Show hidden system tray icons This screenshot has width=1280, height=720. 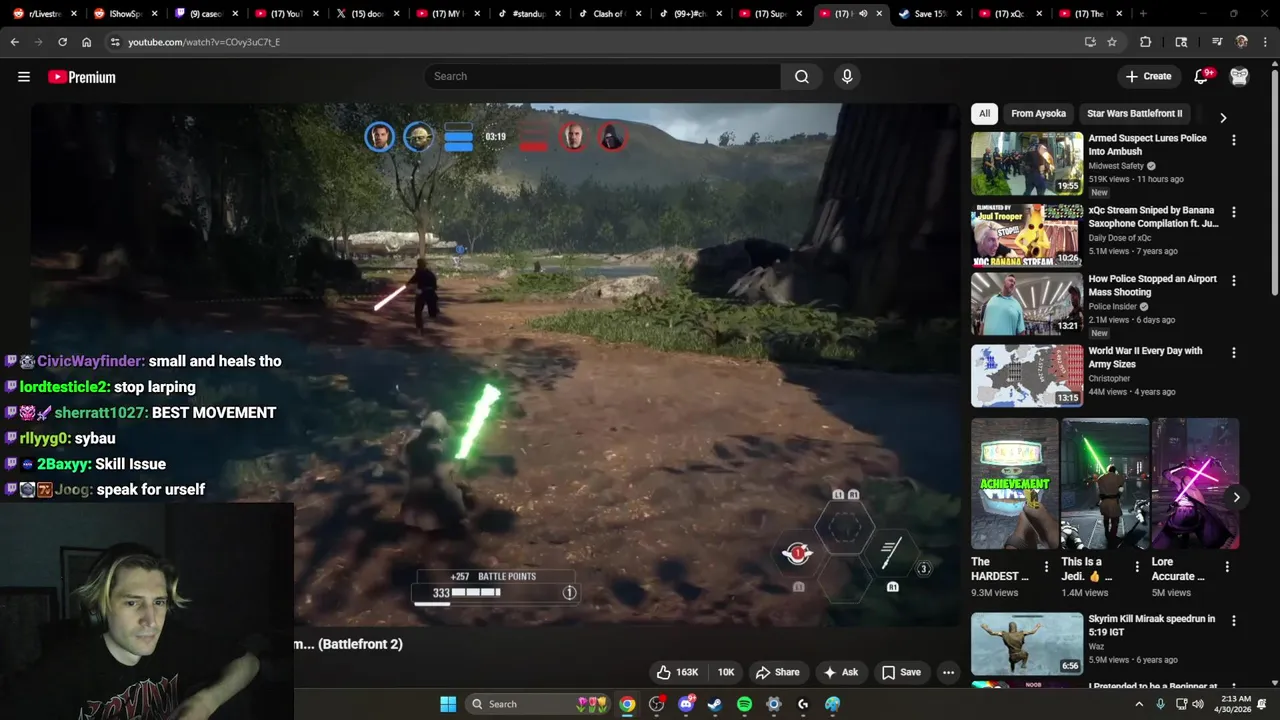click(x=1138, y=704)
